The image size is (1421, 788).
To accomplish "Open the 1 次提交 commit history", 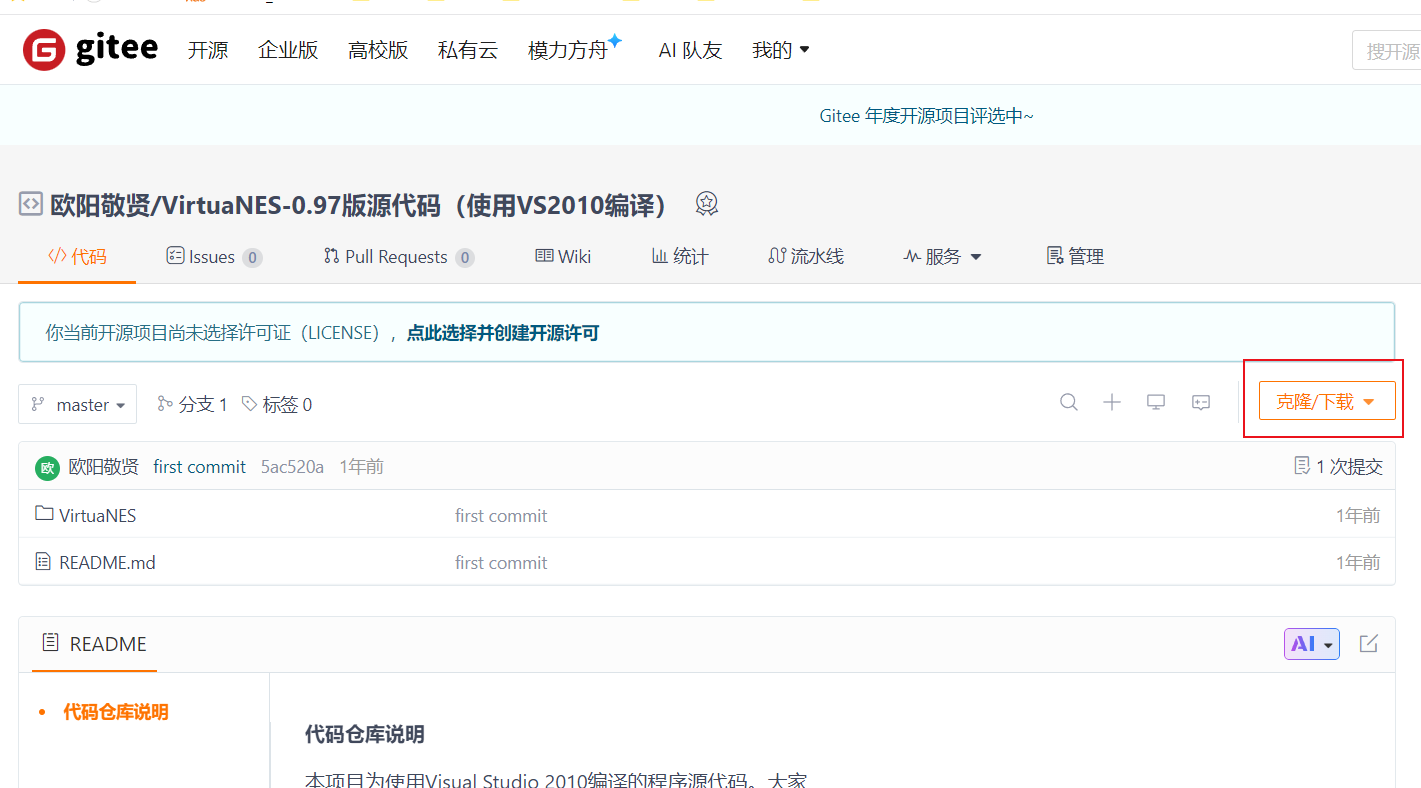I will tap(1339, 466).
